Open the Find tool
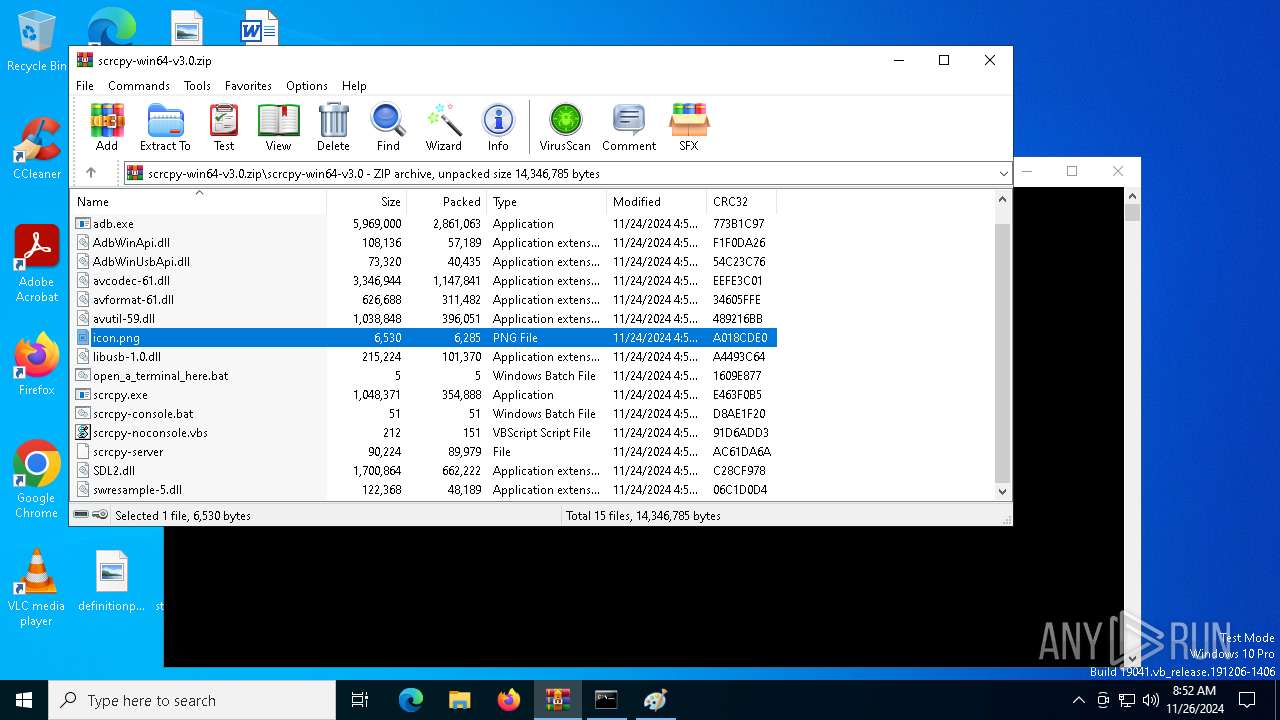 tap(388, 127)
